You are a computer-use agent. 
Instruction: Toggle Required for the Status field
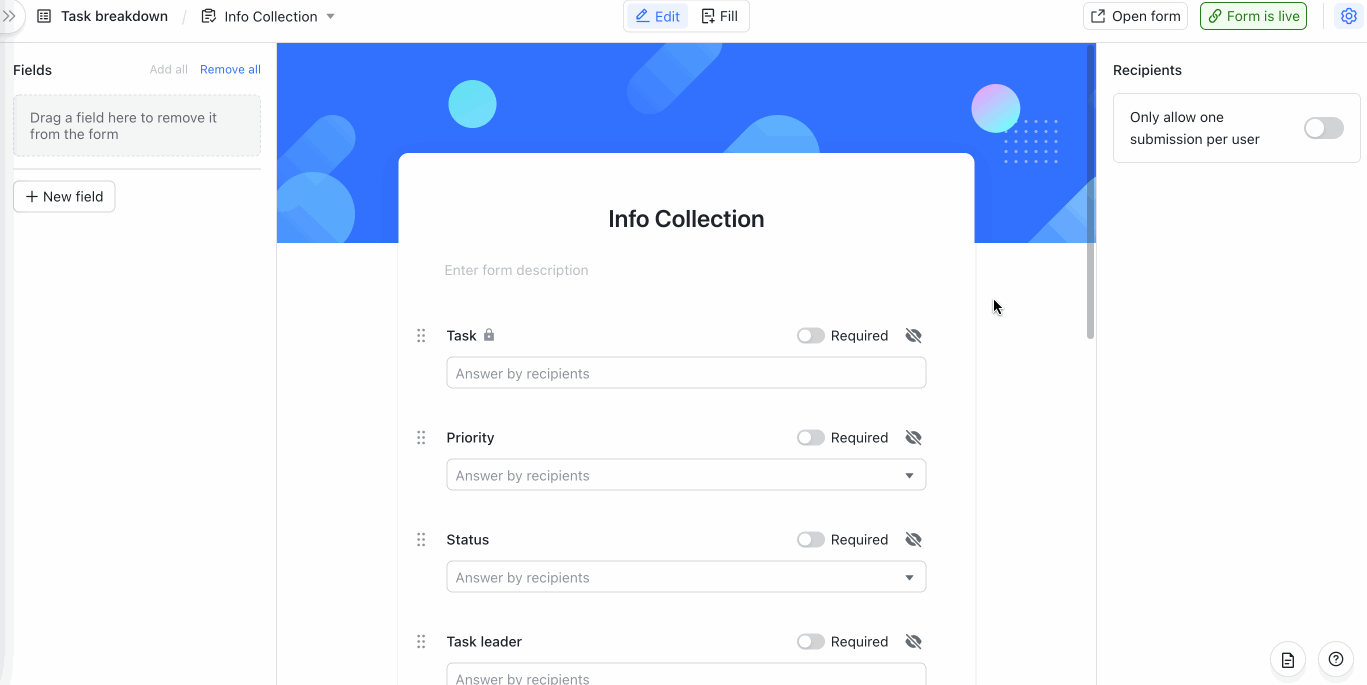pyautogui.click(x=811, y=540)
